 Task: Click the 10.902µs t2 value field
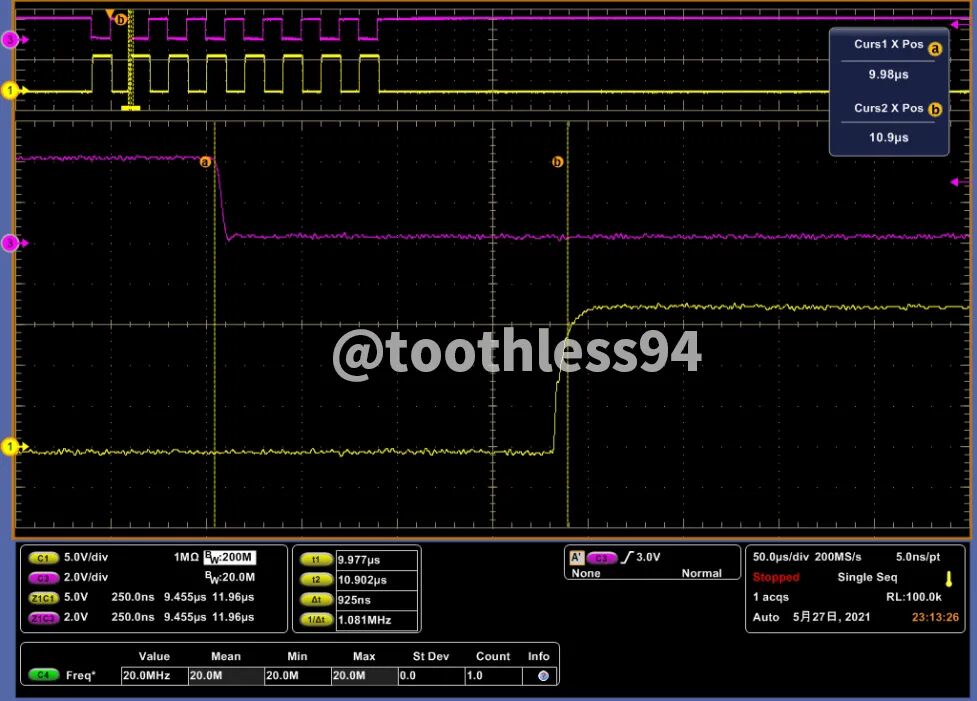(x=376, y=579)
